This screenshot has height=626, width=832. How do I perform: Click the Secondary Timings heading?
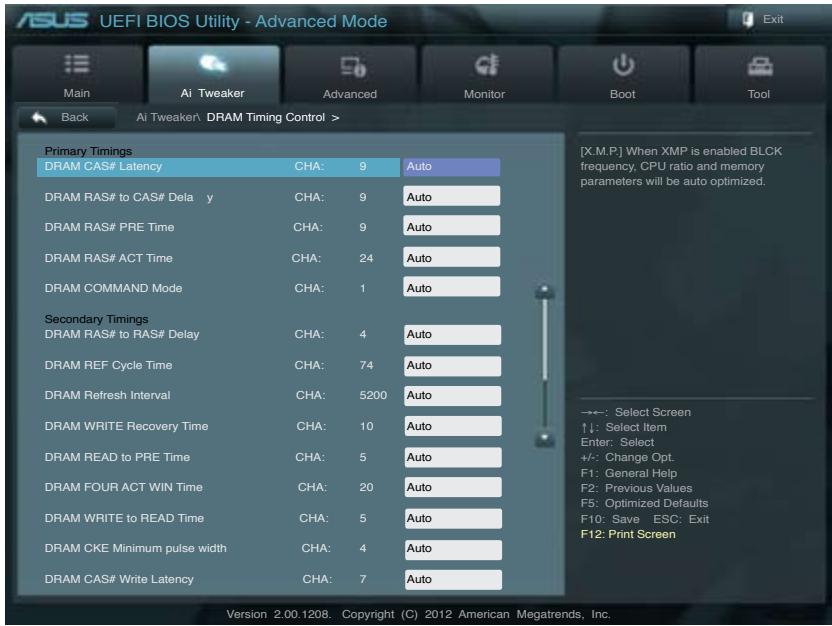click(x=97, y=319)
